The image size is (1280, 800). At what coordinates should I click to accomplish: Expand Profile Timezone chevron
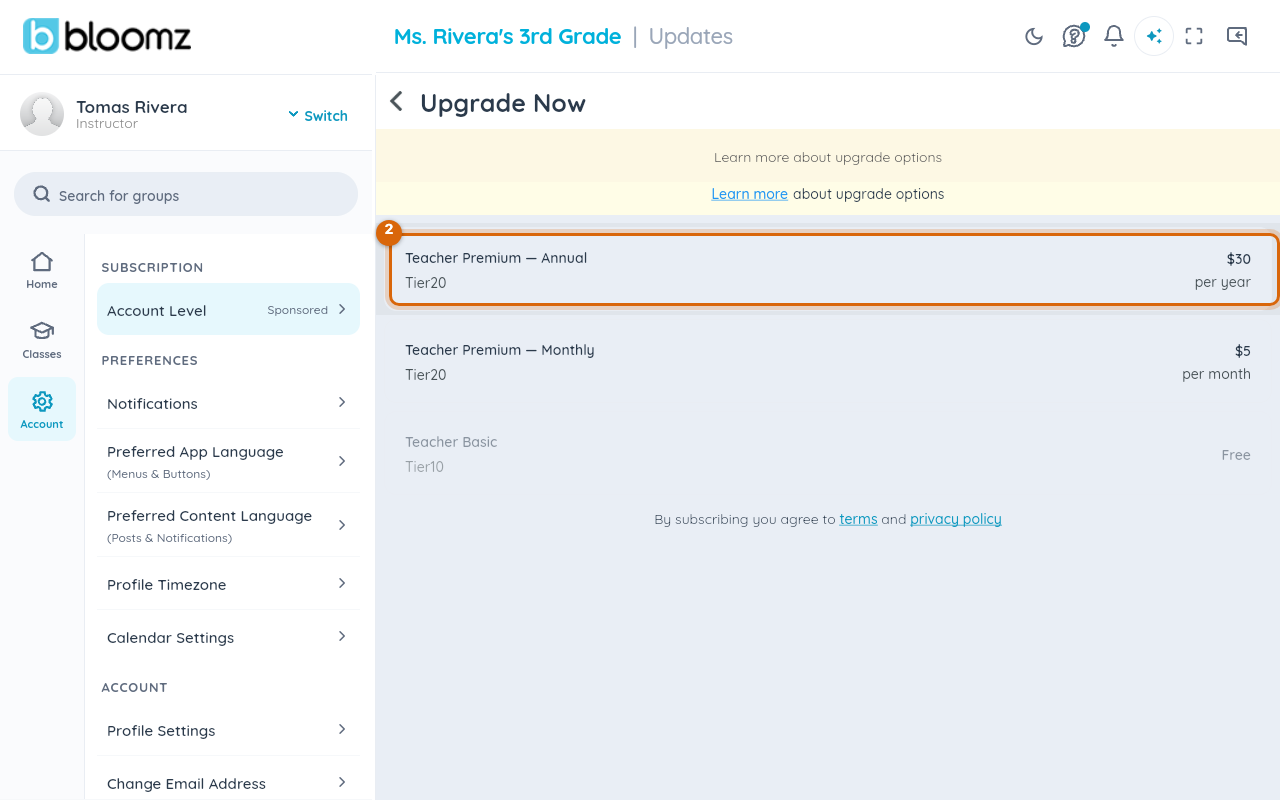point(342,583)
